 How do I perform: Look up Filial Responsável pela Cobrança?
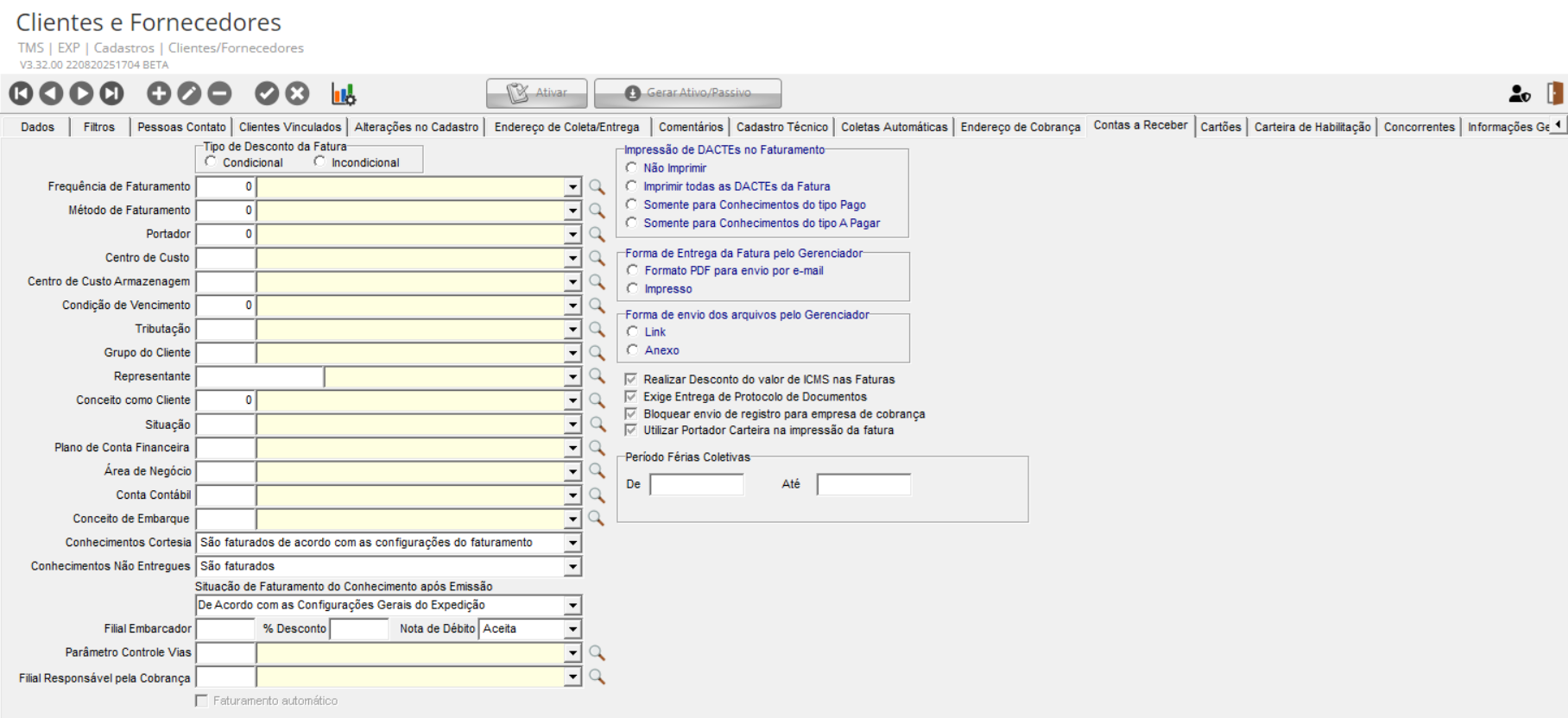[597, 677]
